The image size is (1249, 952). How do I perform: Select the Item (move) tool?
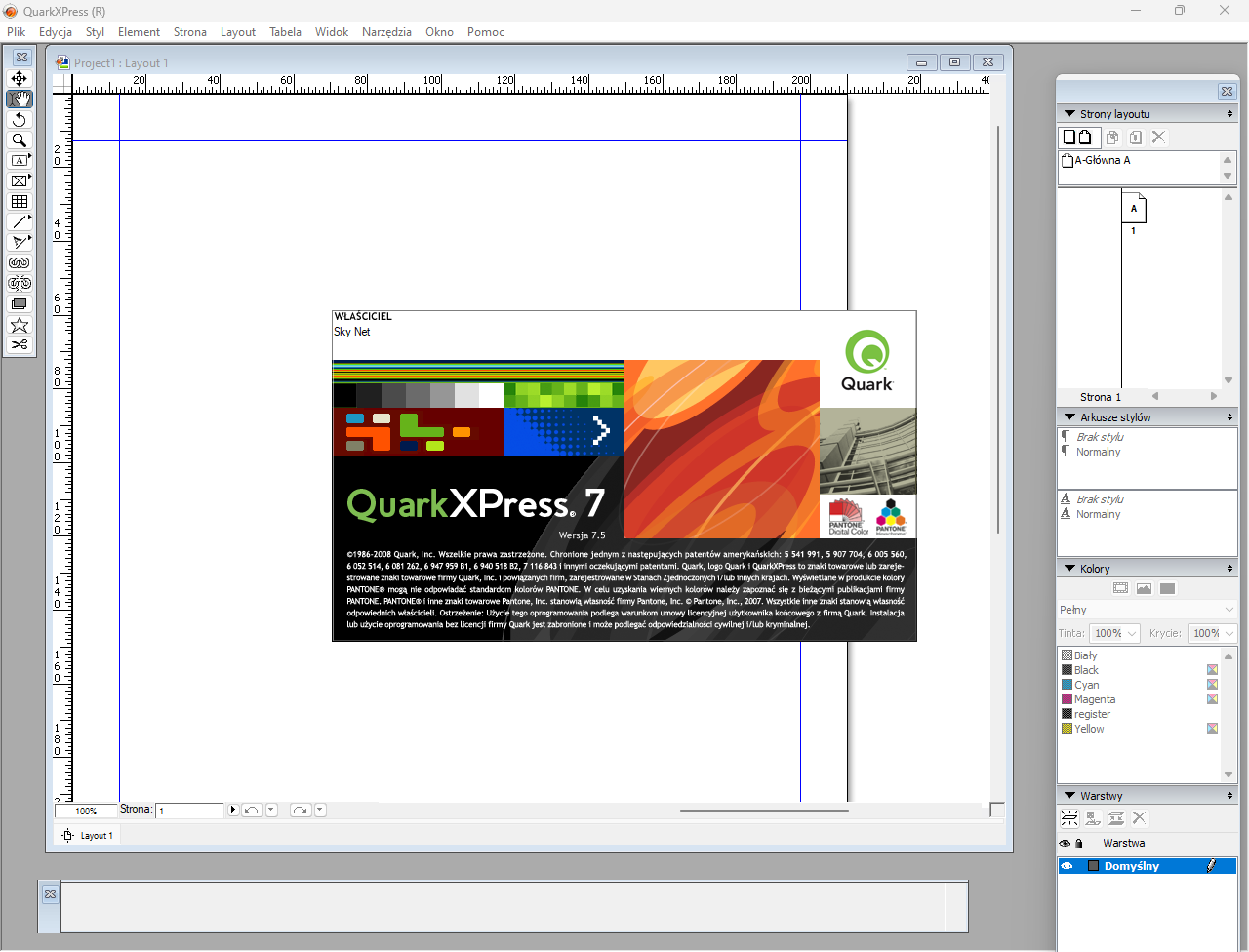tap(20, 78)
